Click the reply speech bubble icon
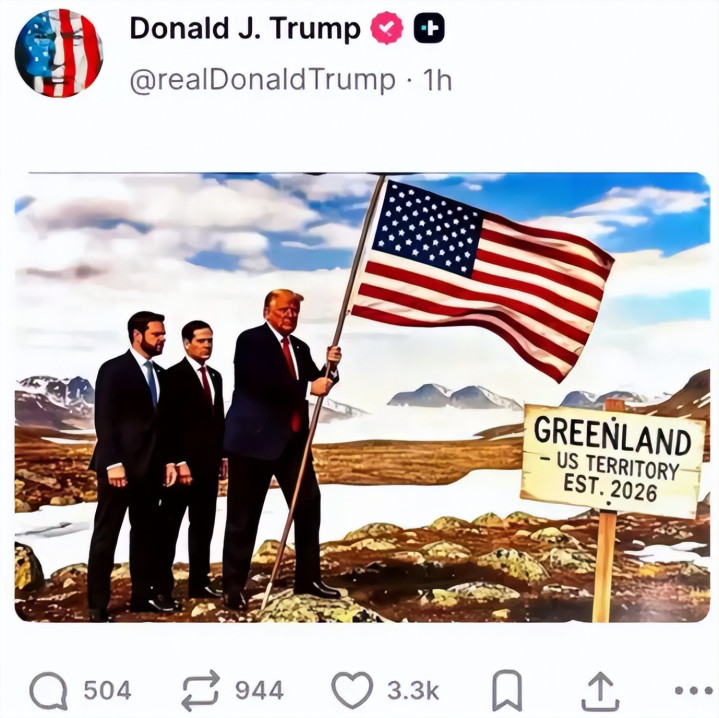This screenshot has width=719, height=718. click(49, 690)
